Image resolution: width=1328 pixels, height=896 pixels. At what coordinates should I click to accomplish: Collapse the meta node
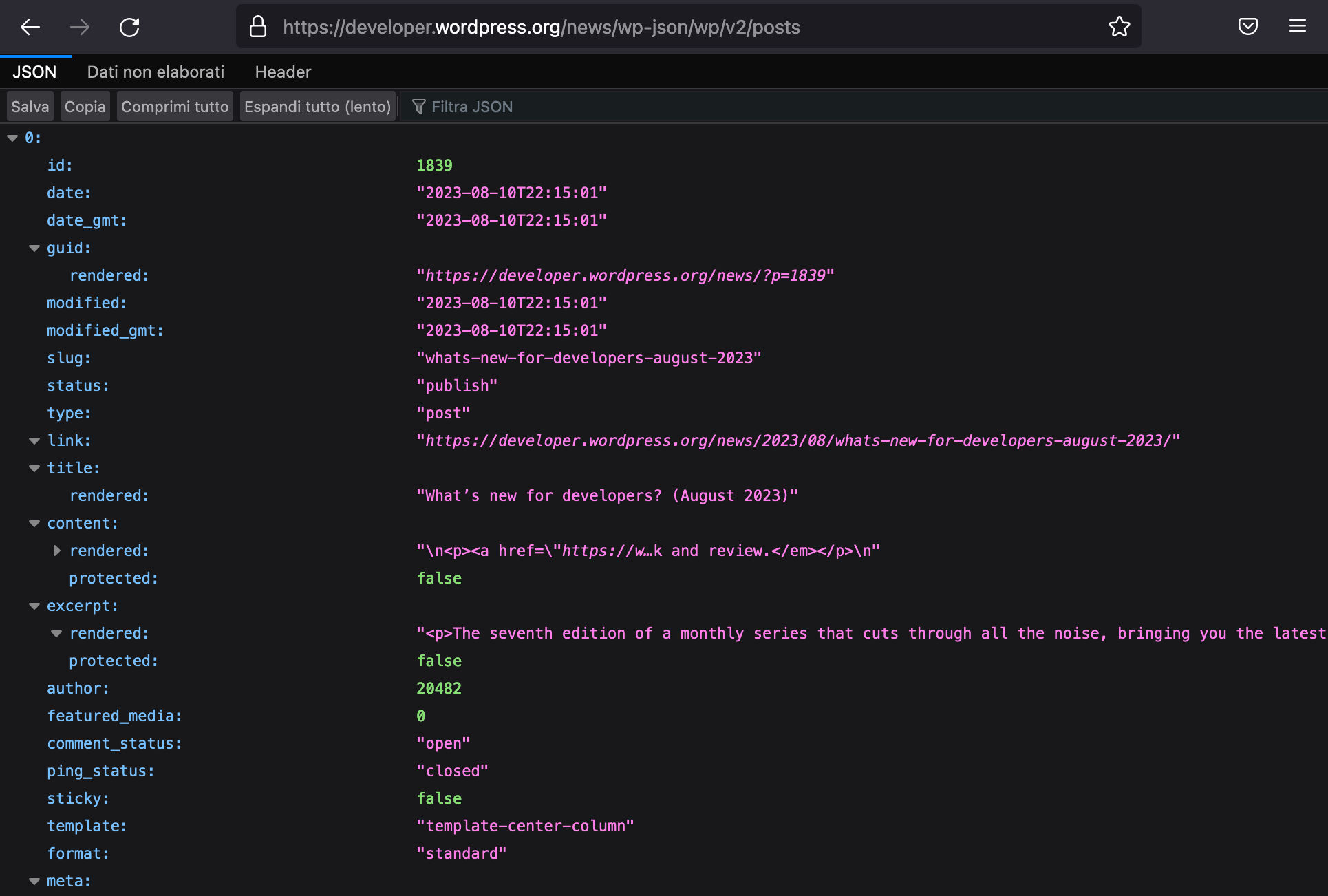tap(34, 881)
